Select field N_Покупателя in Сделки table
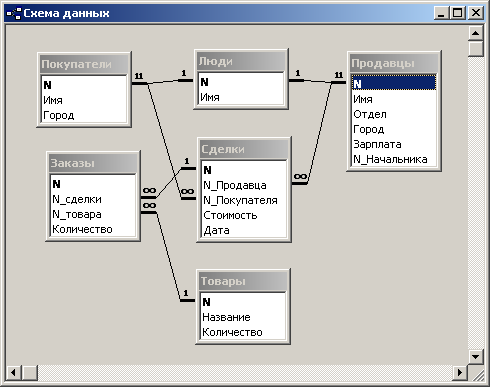The width and height of the screenshot is (491, 387). pos(244,200)
